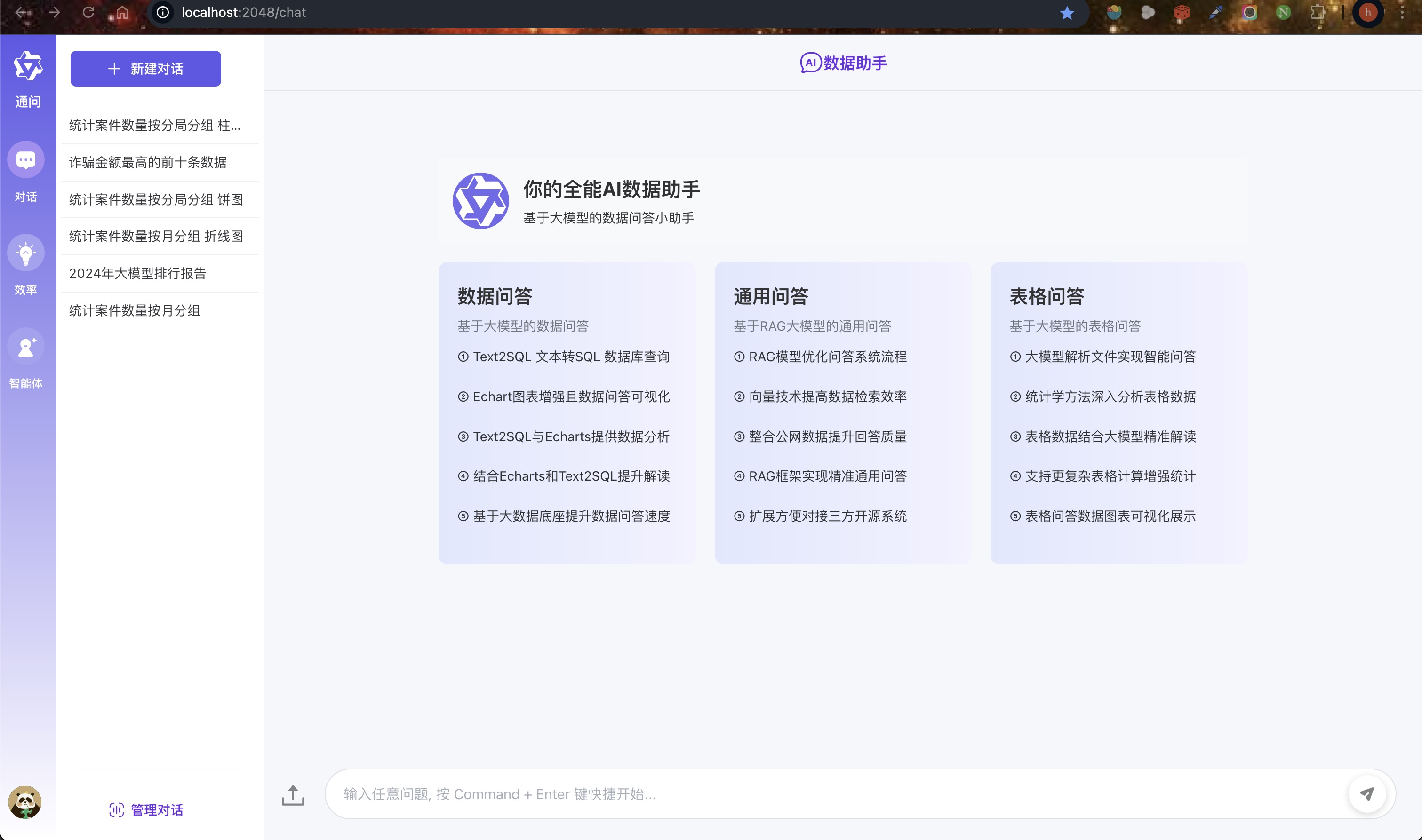Viewport: 1422px width, 840px height.
Task: Focus the question input field
Action: 838,794
